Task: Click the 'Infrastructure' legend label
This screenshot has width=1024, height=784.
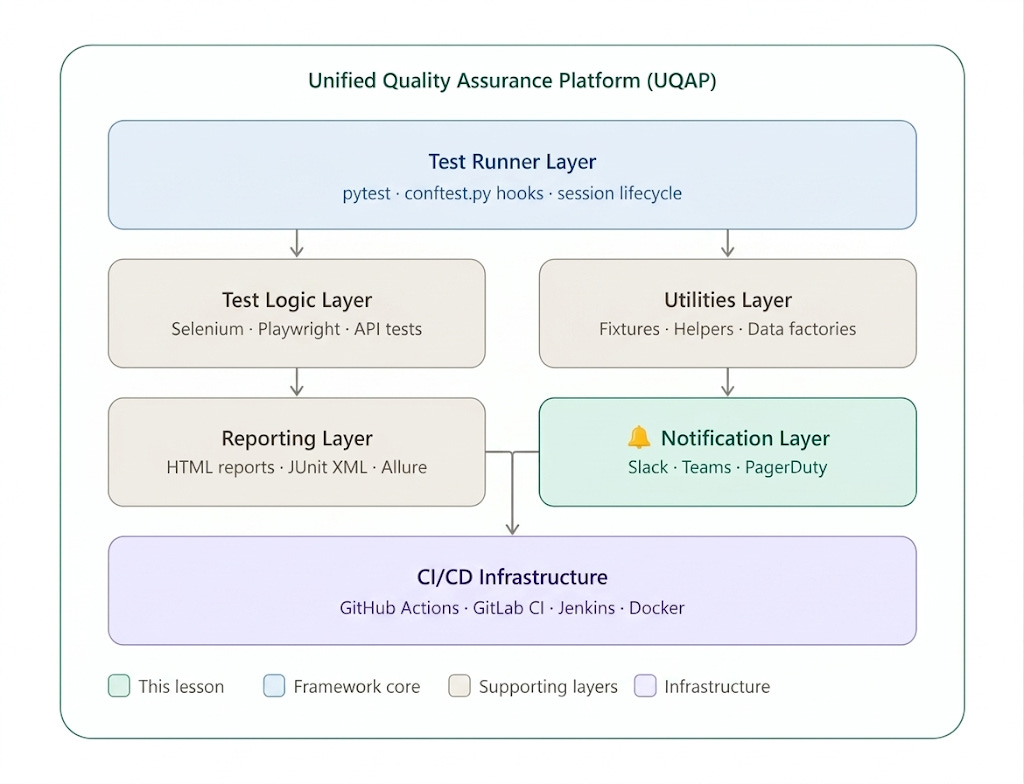Action: click(717, 687)
